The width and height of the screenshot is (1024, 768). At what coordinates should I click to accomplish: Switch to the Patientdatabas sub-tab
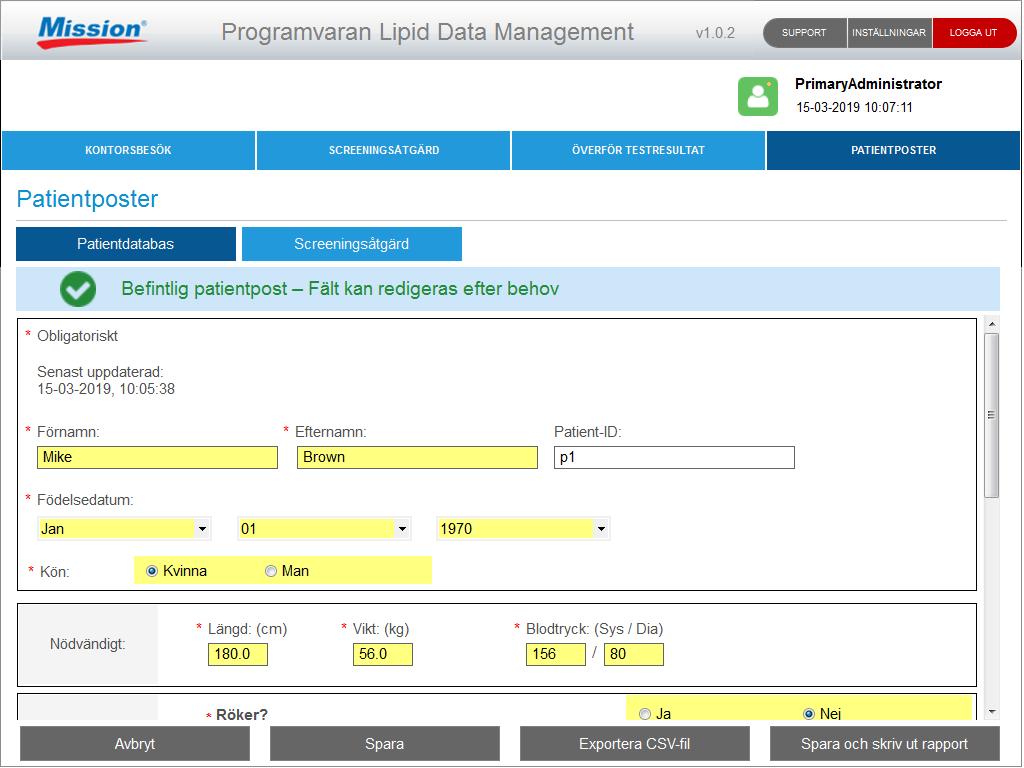(x=126, y=244)
